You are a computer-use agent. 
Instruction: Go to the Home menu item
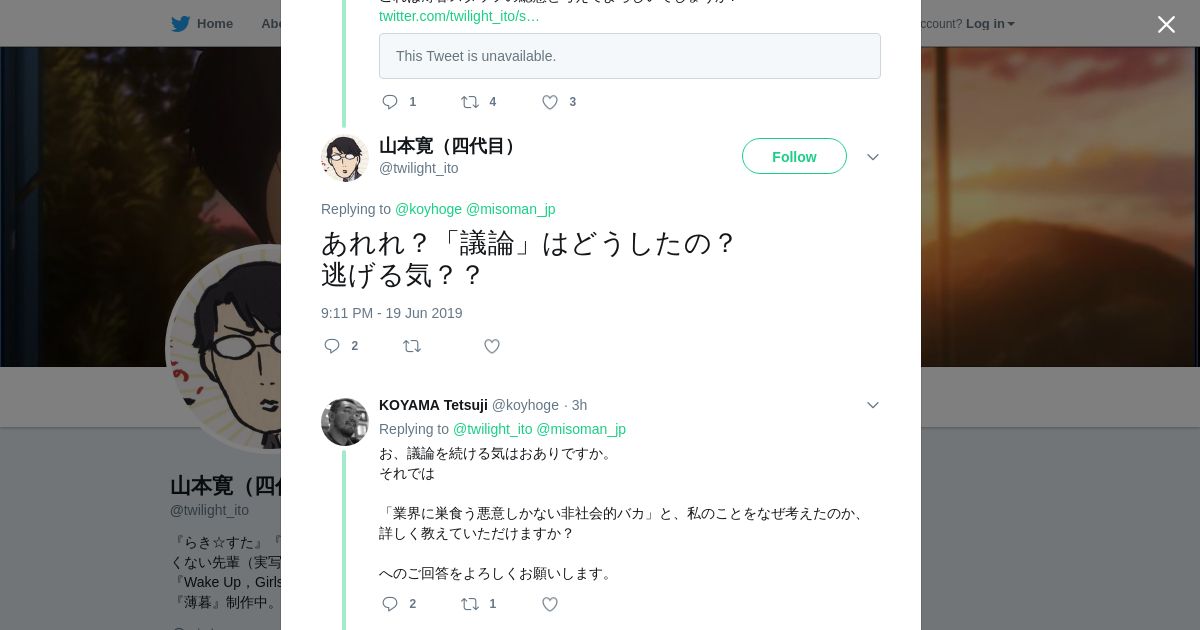(x=214, y=24)
